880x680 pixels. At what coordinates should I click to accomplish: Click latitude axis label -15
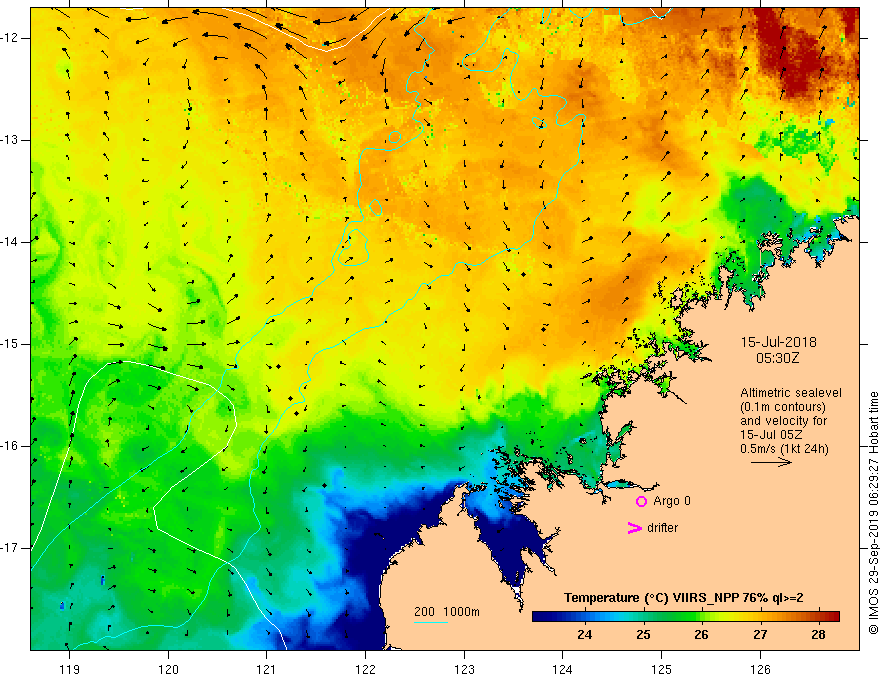(x=10, y=344)
